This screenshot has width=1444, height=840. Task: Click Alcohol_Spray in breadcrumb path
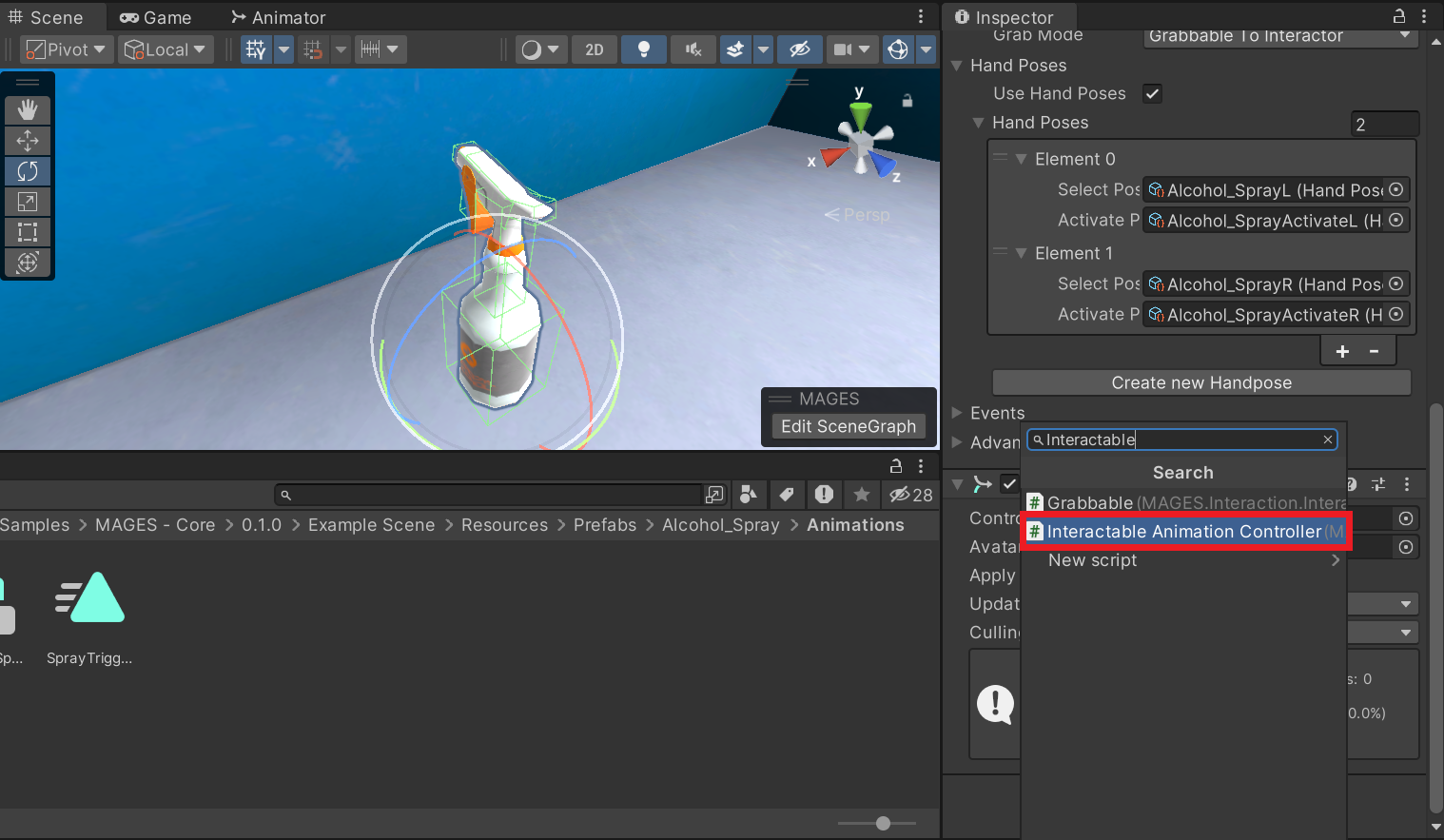720,525
